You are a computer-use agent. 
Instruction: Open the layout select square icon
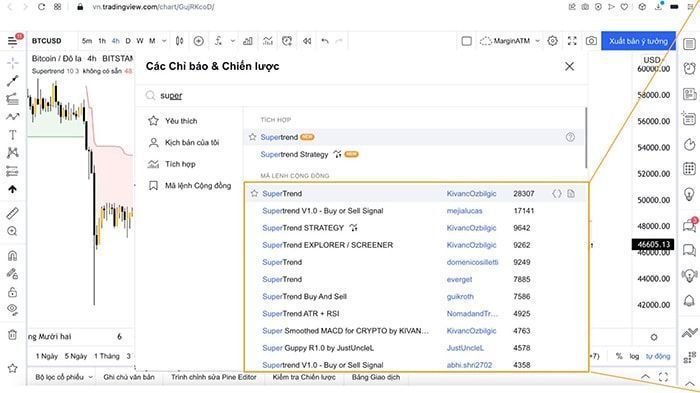click(x=467, y=41)
